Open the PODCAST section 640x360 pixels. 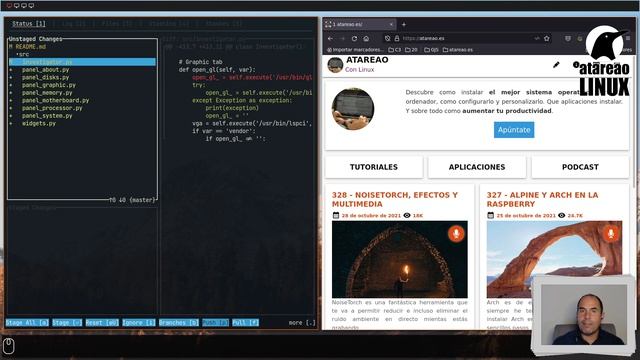point(580,167)
